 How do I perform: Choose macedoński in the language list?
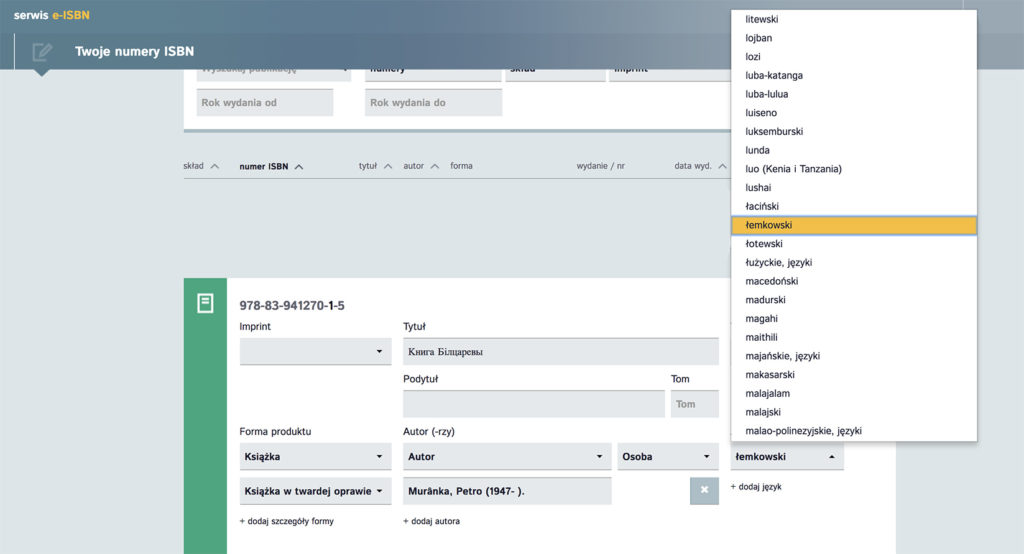(x=771, y=281)
